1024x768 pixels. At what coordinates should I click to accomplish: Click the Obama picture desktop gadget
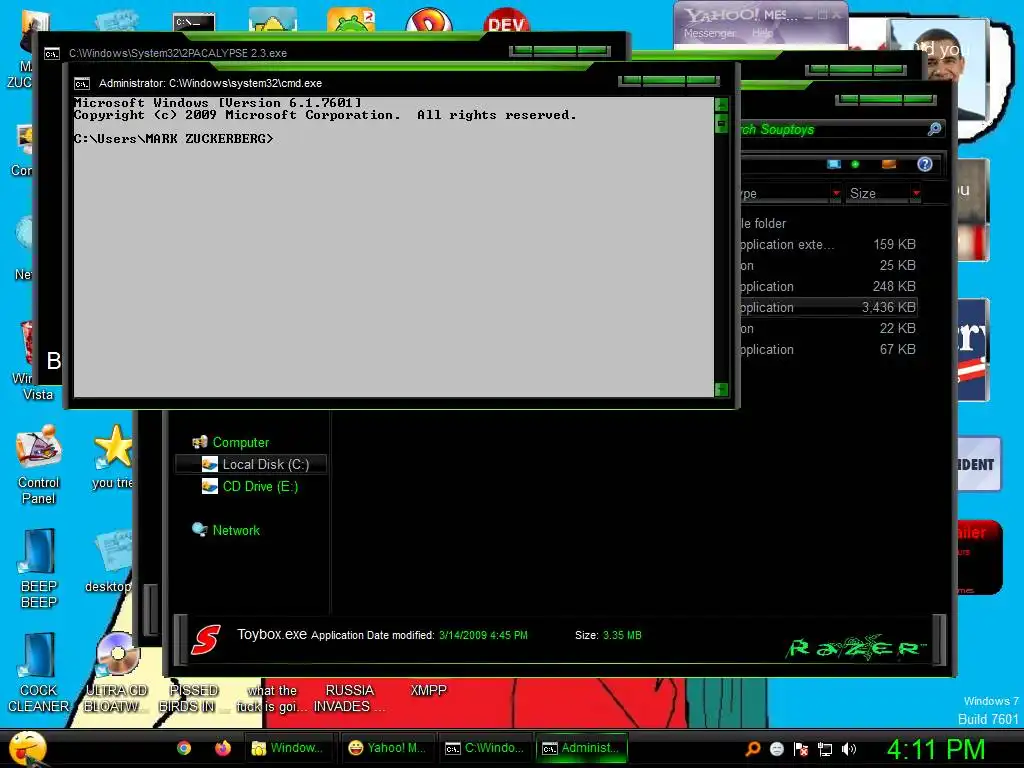(938, 72)
